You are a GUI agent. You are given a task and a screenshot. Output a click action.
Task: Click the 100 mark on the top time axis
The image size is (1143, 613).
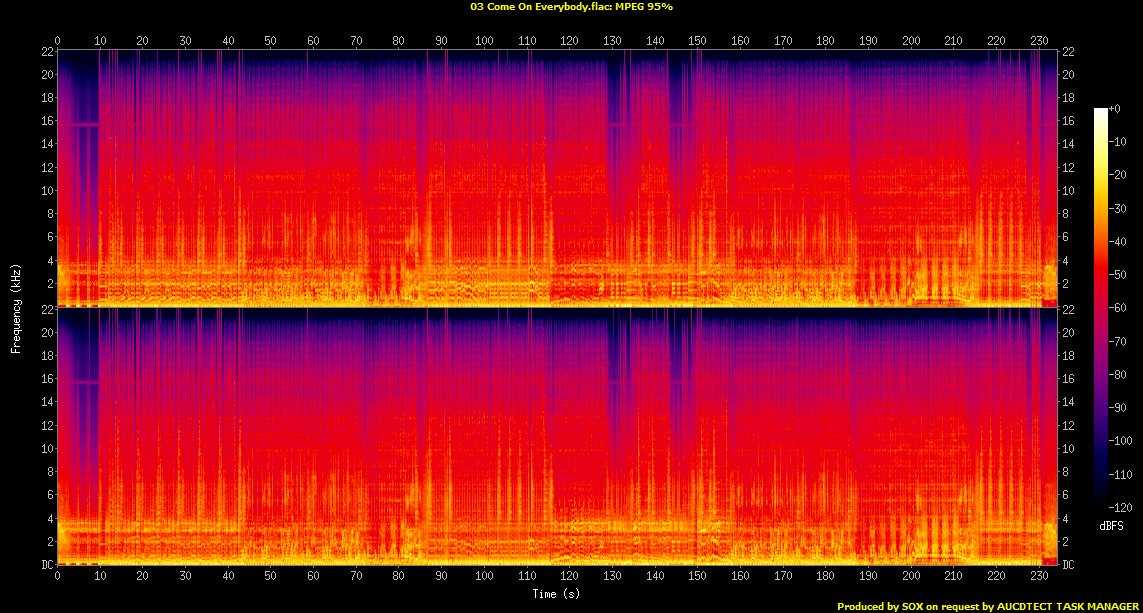click(484, 40)
